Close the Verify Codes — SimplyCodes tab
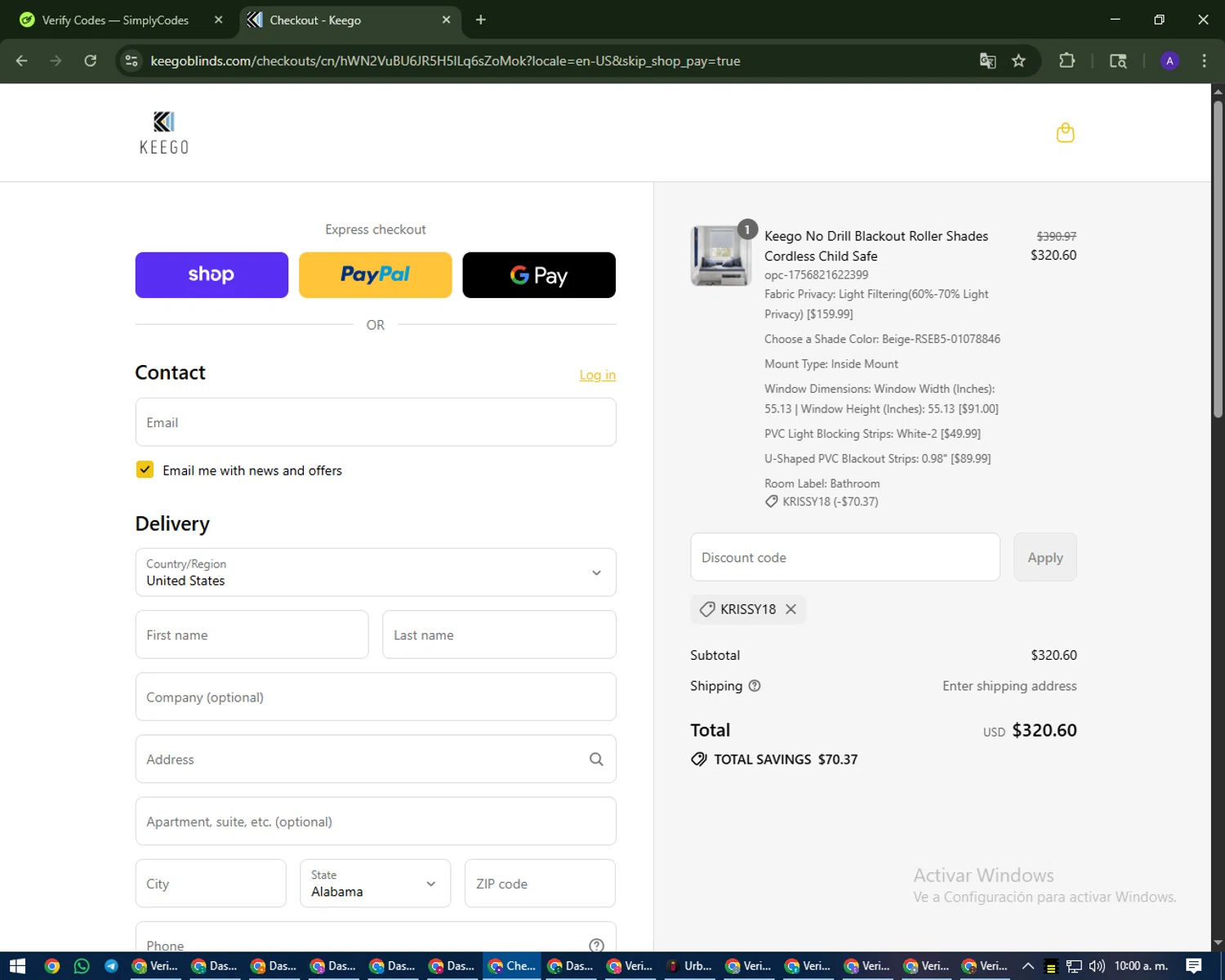Viewport: 1225px width, 980px height. click(218, 20)
